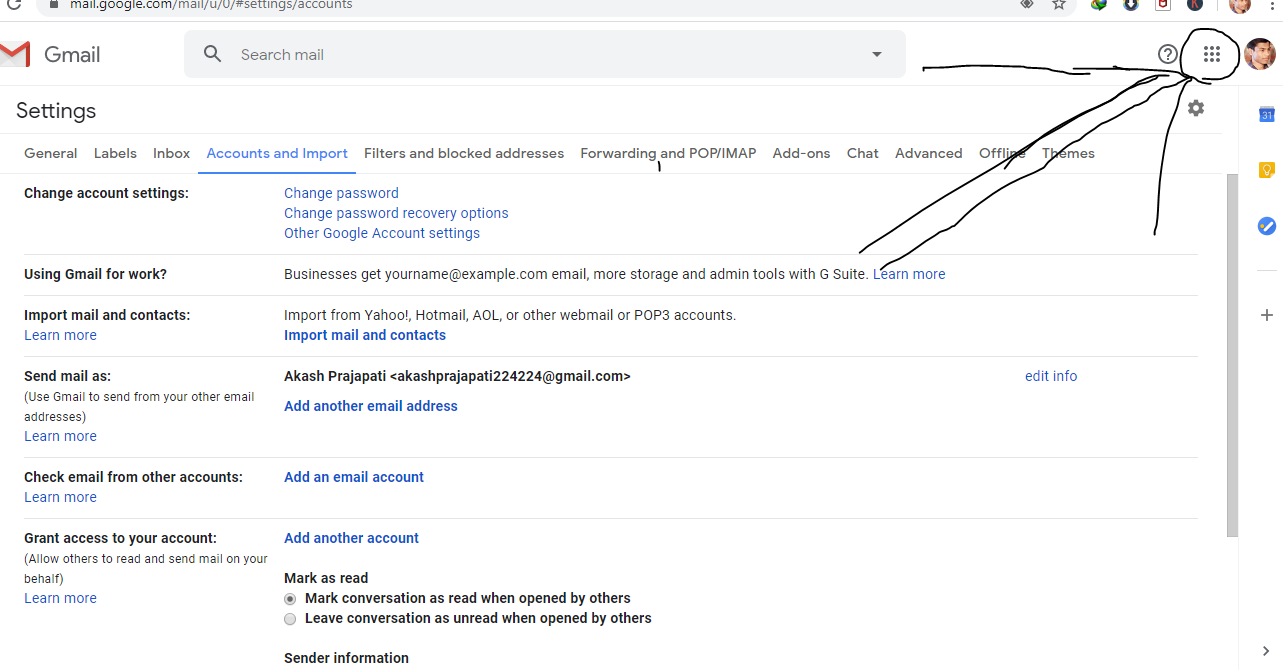Open the Gmail support help icon

coord(1167,54)
